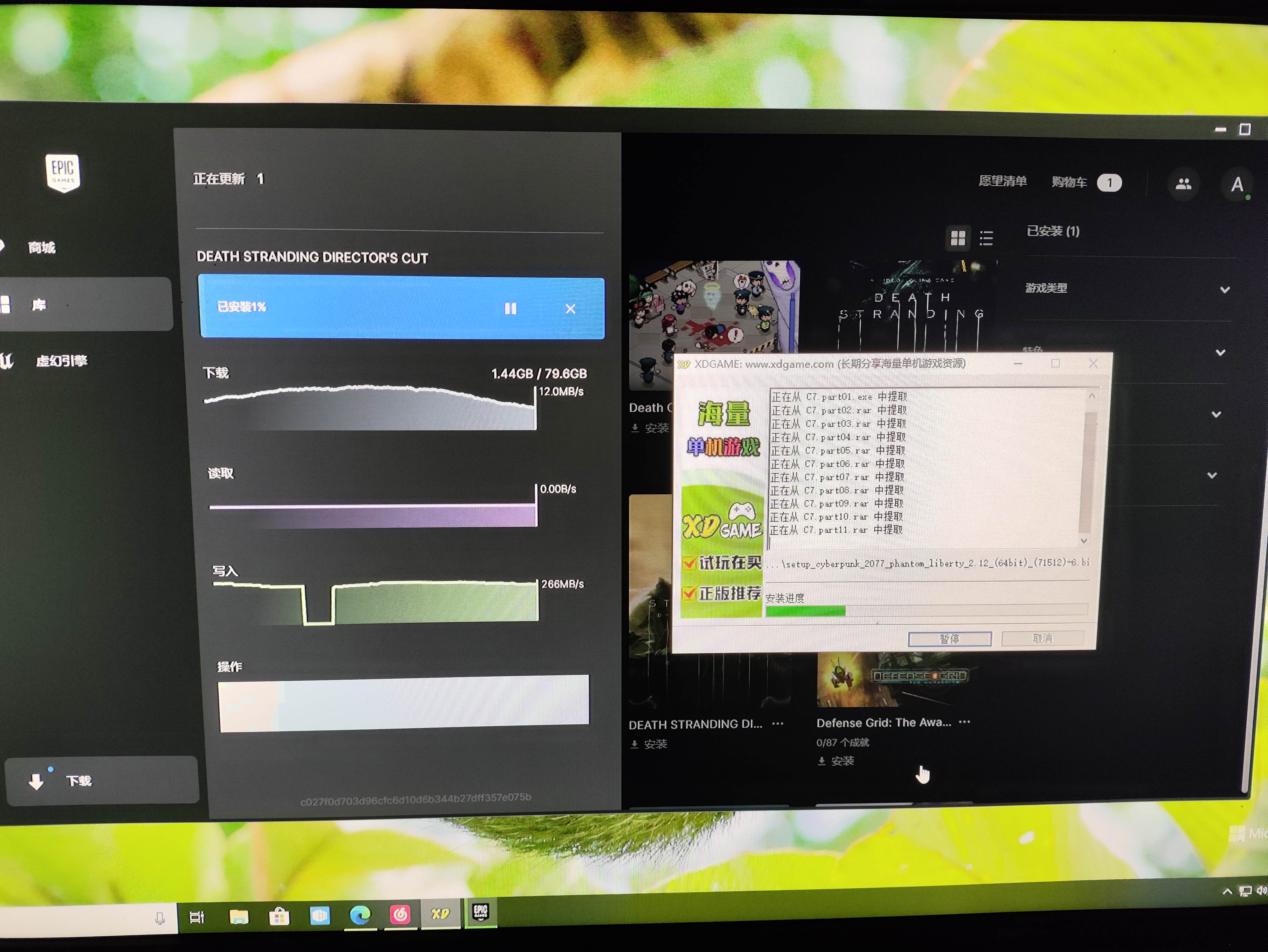Open the 愿望清单 wishlist link
Viewport: 1268px width, 952px height.
click(1003, 181)
